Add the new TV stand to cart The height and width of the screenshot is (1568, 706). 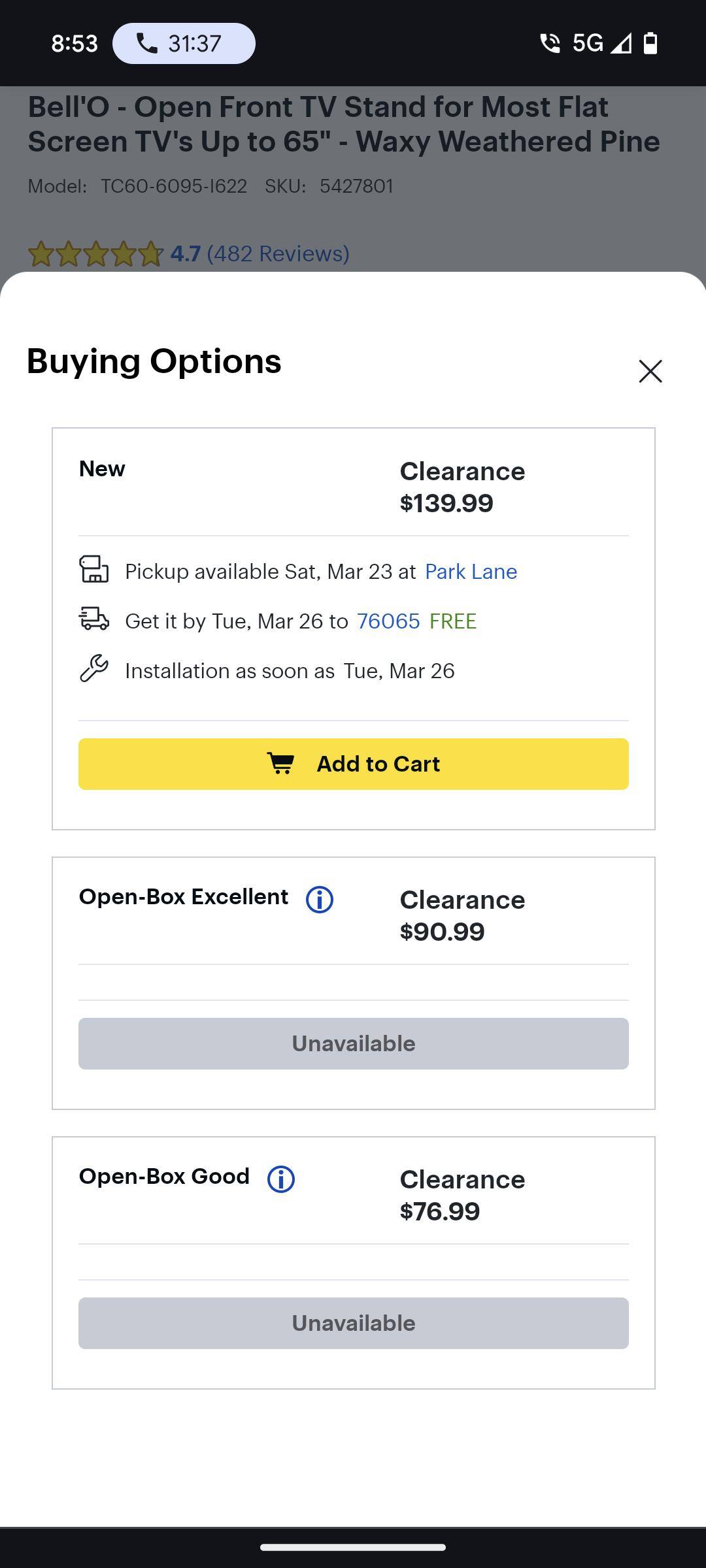tap(354, 764)
